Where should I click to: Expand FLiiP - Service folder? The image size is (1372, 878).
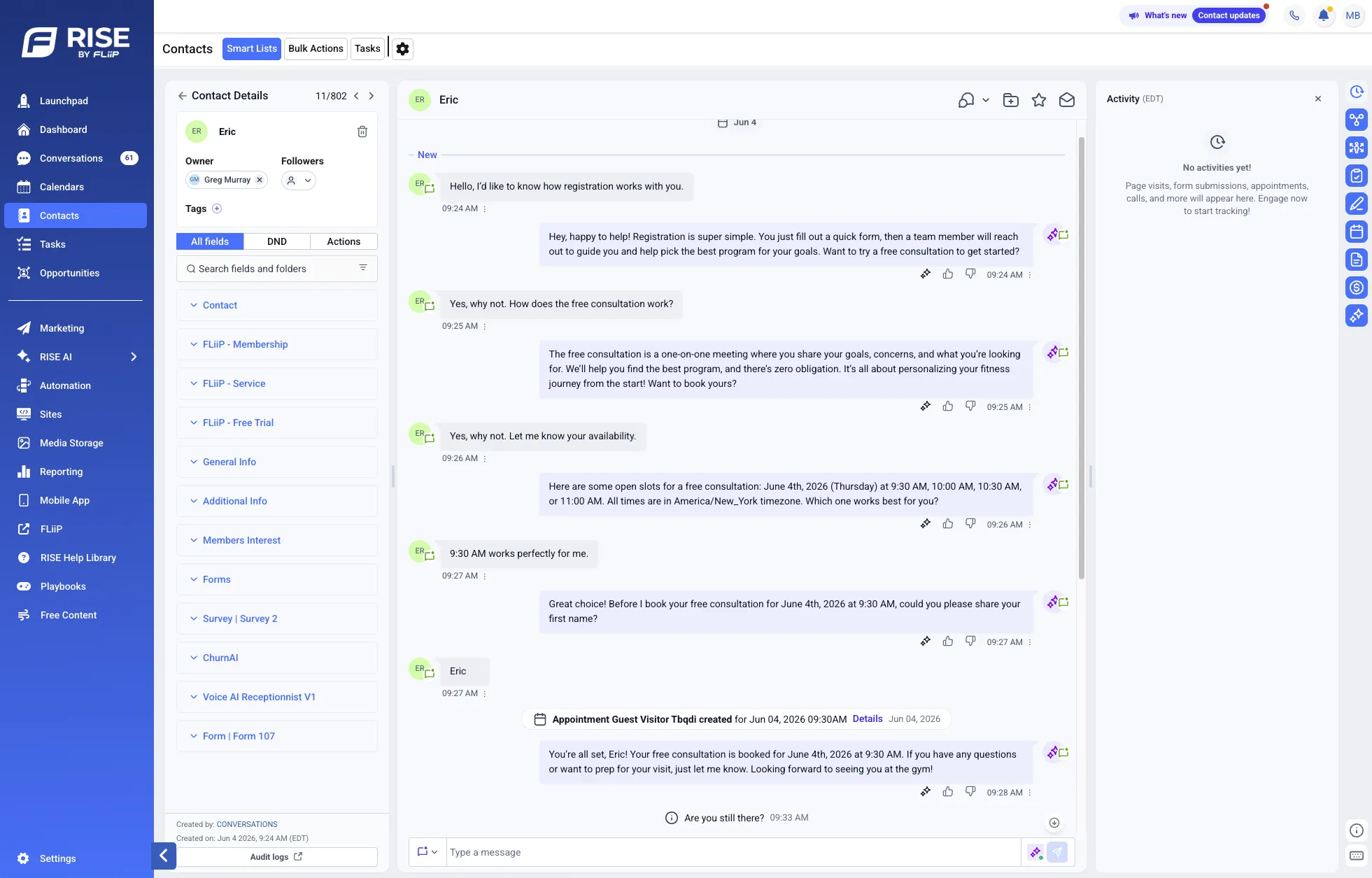[277, 383]
